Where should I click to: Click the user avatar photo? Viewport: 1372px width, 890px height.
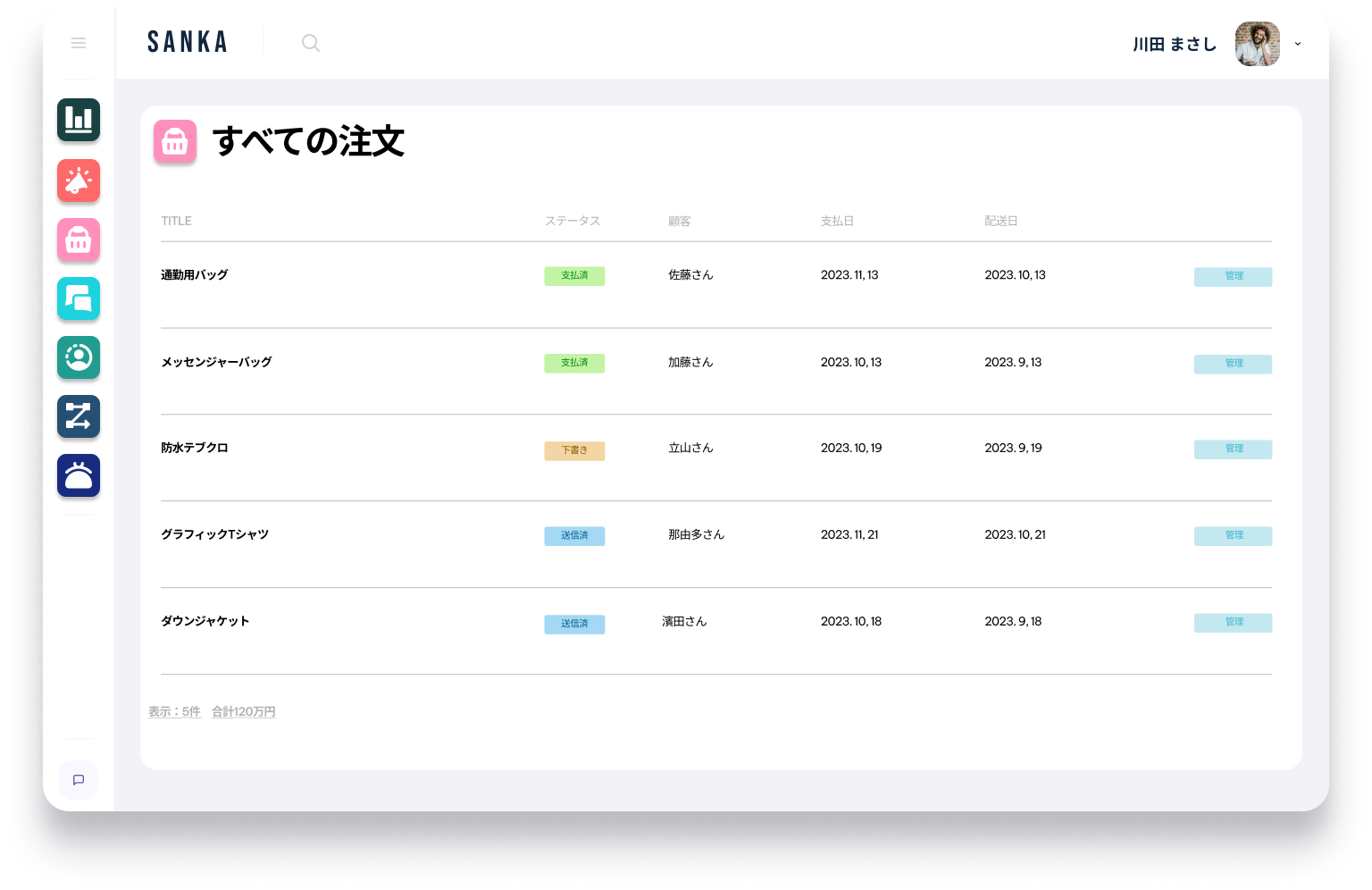1257,44
